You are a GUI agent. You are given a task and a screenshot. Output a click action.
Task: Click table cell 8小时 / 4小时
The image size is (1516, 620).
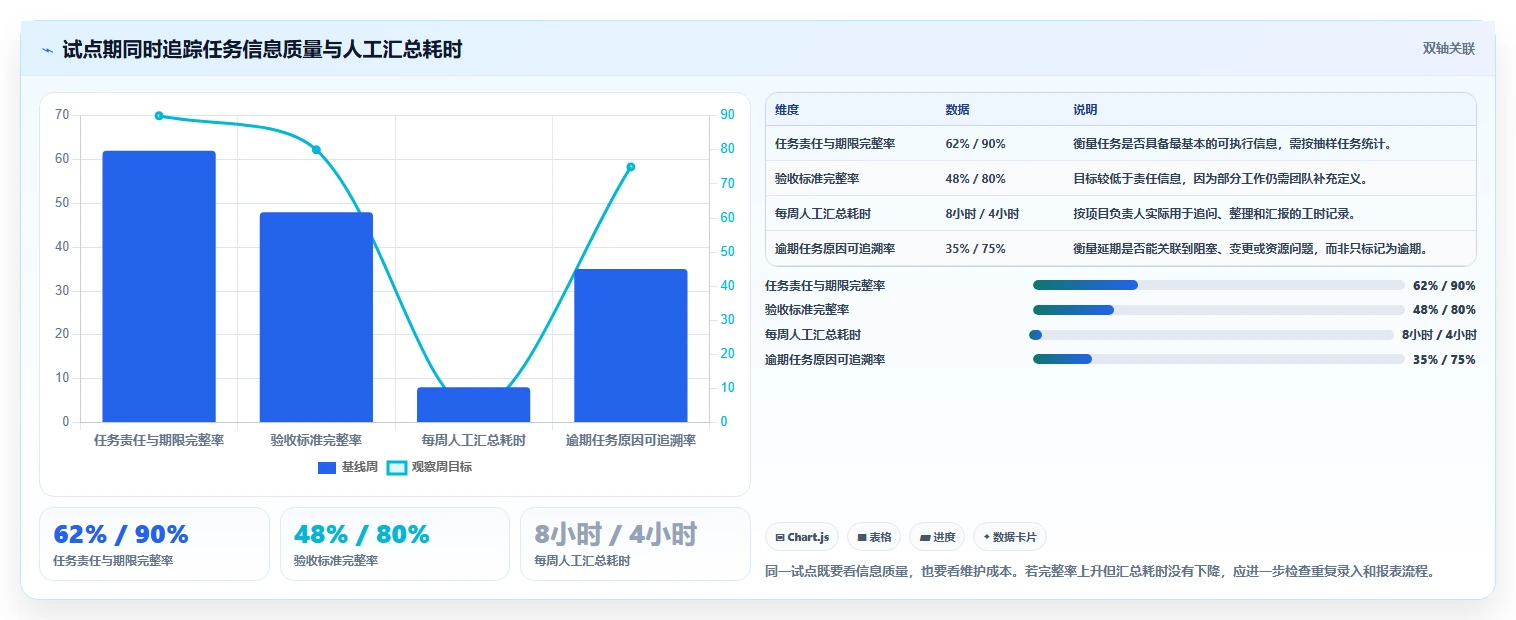click(x=982, y=214)
